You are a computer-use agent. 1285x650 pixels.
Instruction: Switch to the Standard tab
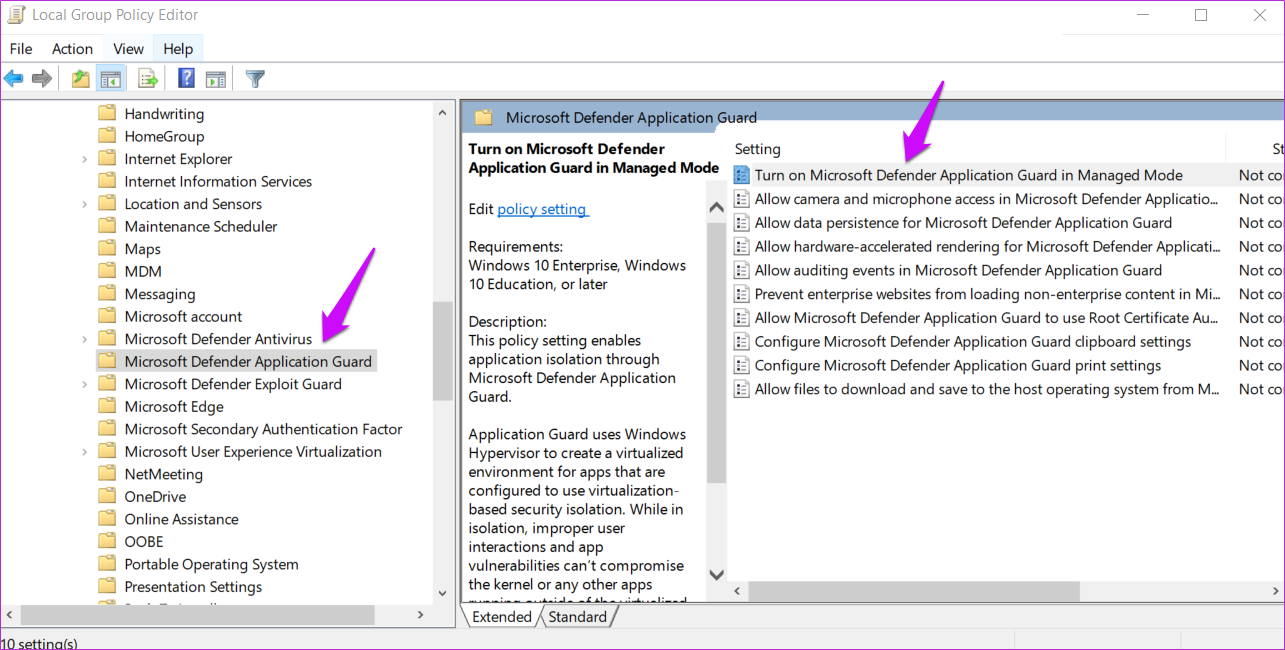click(578, 616)
